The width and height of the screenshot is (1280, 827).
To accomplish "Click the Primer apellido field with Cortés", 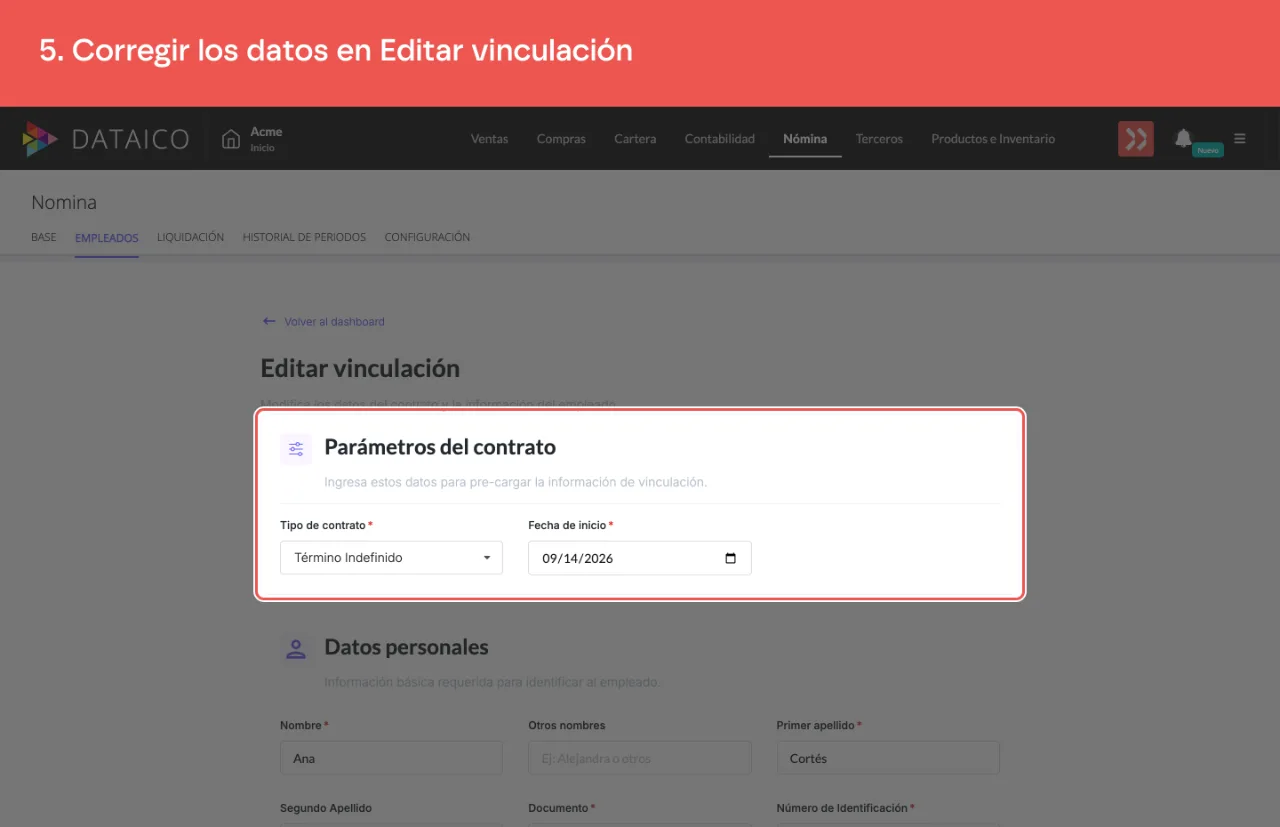I will pyautogui.click(x=888, y=758).
